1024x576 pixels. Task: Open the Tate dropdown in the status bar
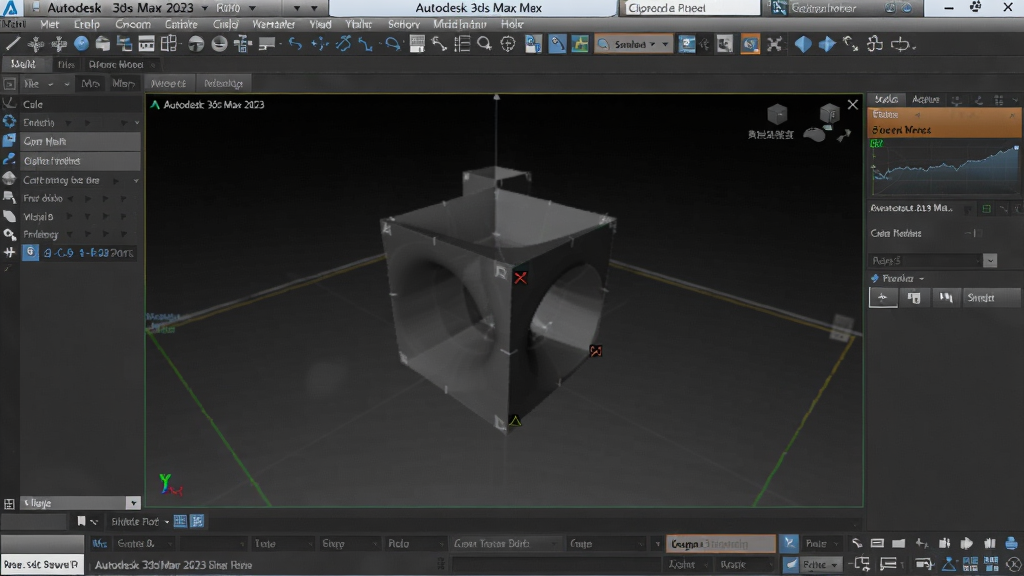[x=282, y=543]
